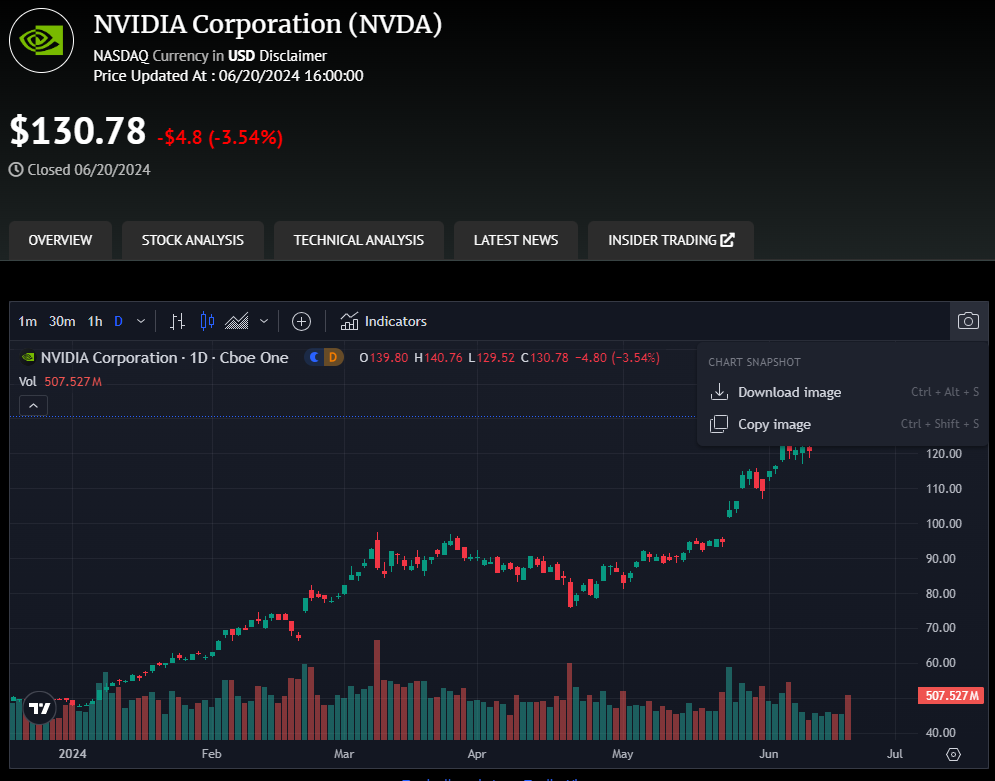
Task: Collapse the indicator legend with chevron up
Action: 34,405
